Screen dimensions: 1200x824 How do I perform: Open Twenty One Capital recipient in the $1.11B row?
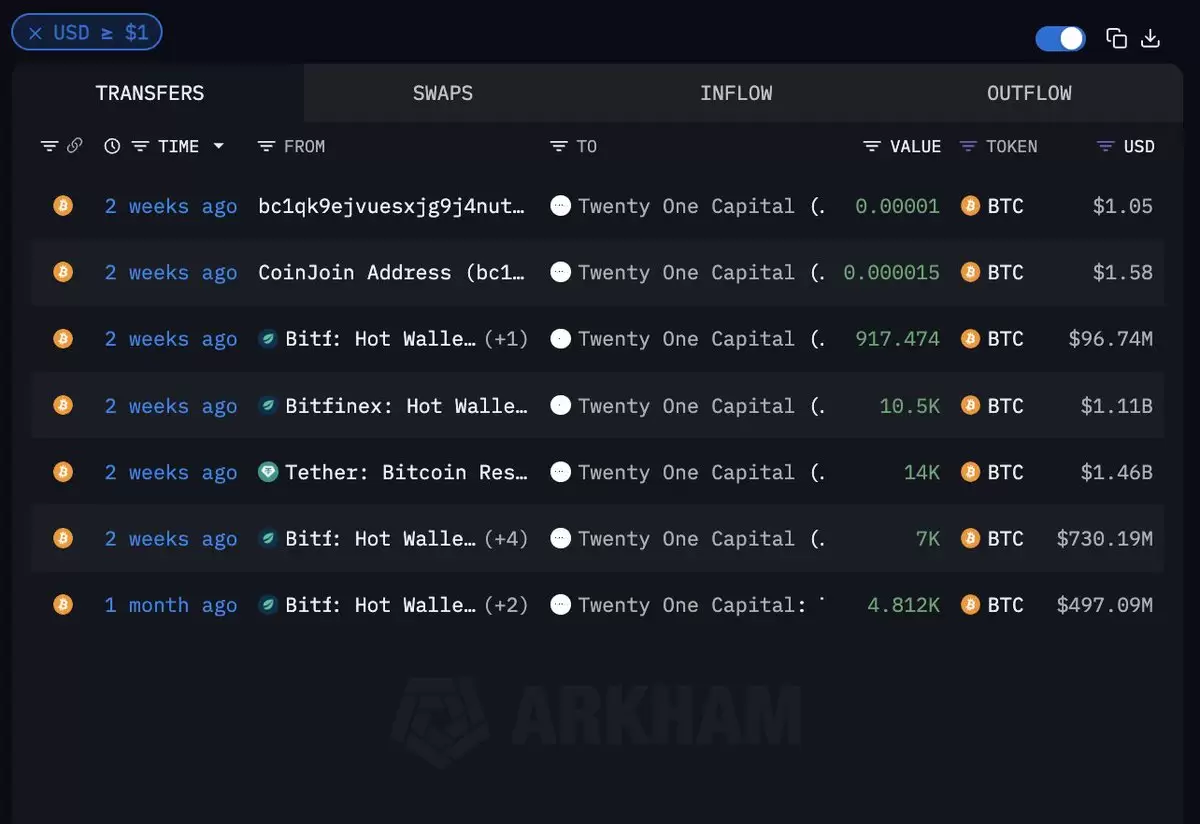click(x=701, y=405)
